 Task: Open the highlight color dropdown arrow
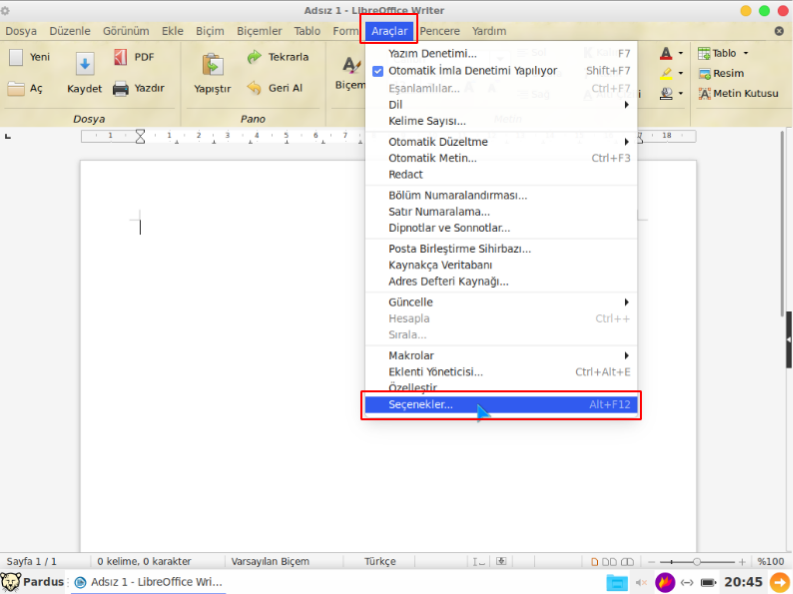681,73
